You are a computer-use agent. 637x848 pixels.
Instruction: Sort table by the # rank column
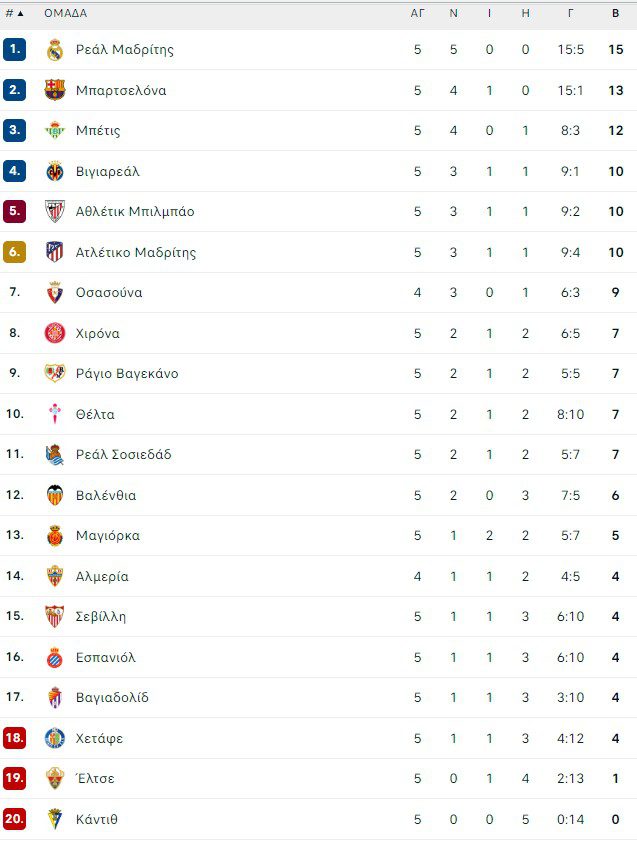(x=14, y=14)
